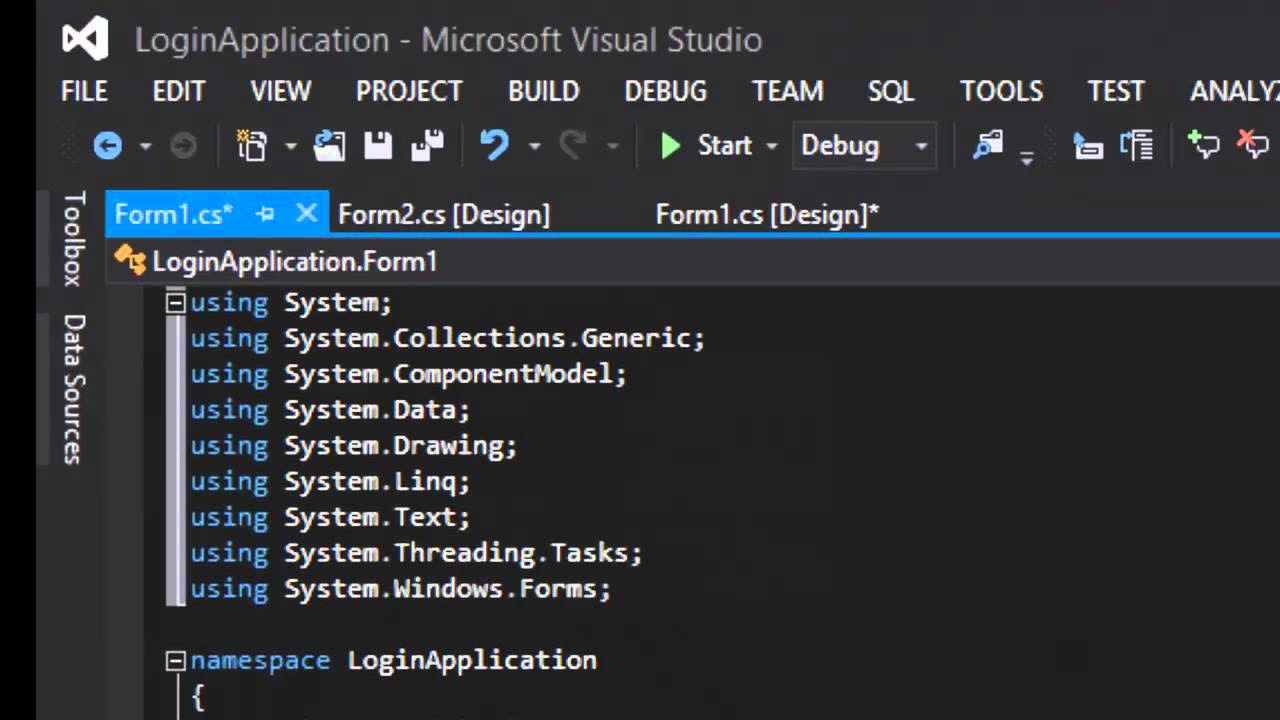Click the LoginApplication namespace name
The width and height of the screenshot is (1280, 720).
pyautogui.click(x=472, y=660)
